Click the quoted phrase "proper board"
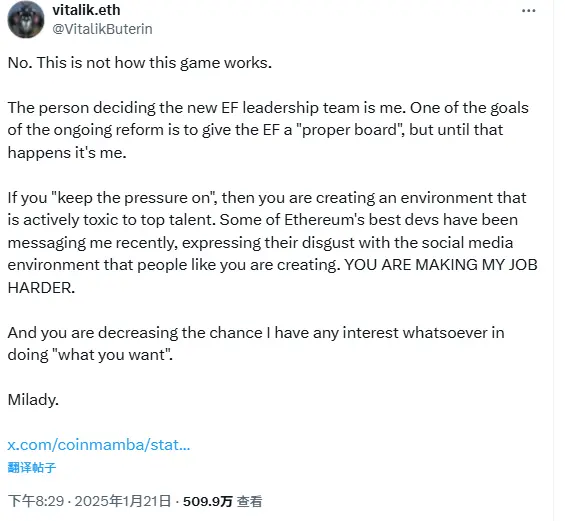The height and width of the screenshot is (521, 565). tap(348, 130)
